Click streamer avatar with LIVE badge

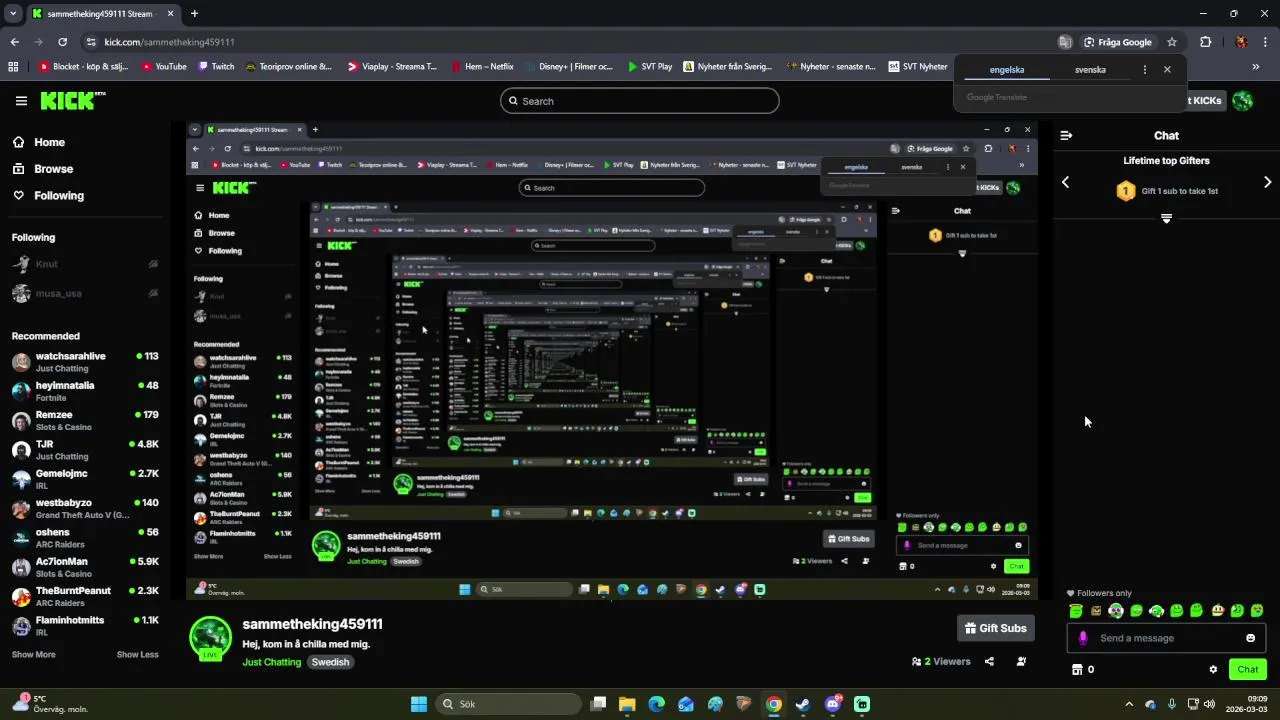[x=210, y=638]
